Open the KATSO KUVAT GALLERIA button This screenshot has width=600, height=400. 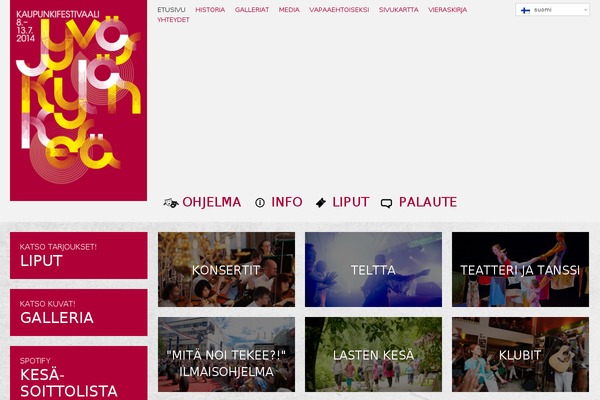(x=78, y=312)
